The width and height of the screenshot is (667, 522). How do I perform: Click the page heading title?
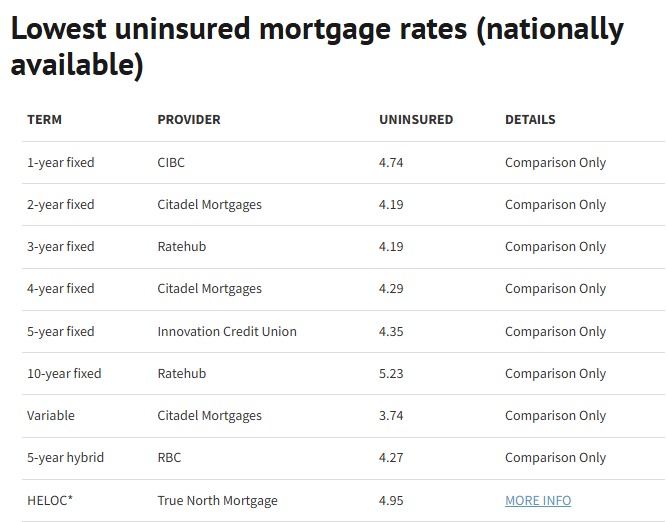point(317,47)
